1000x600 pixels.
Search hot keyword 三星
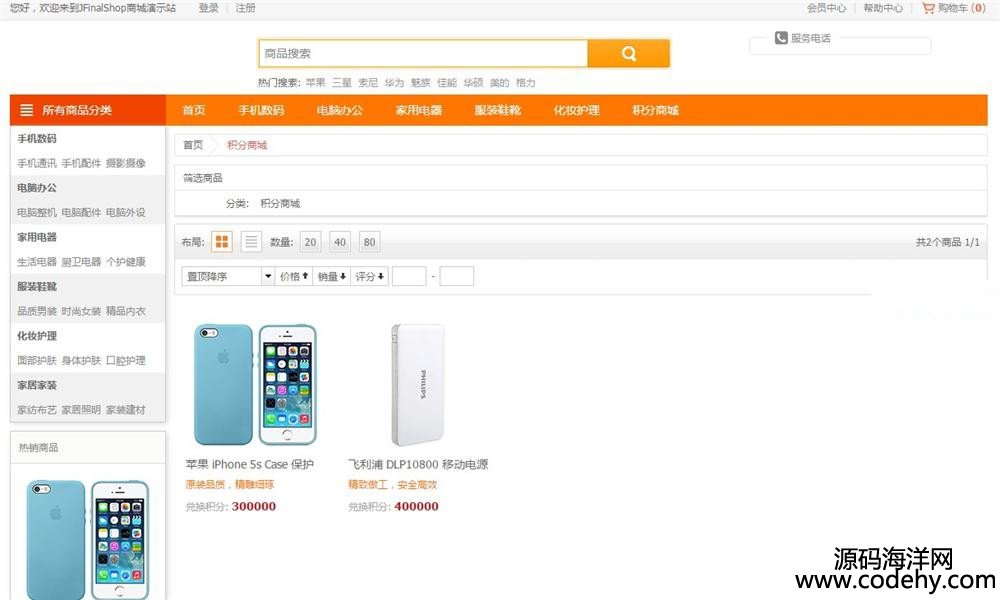tap(342, 83)
